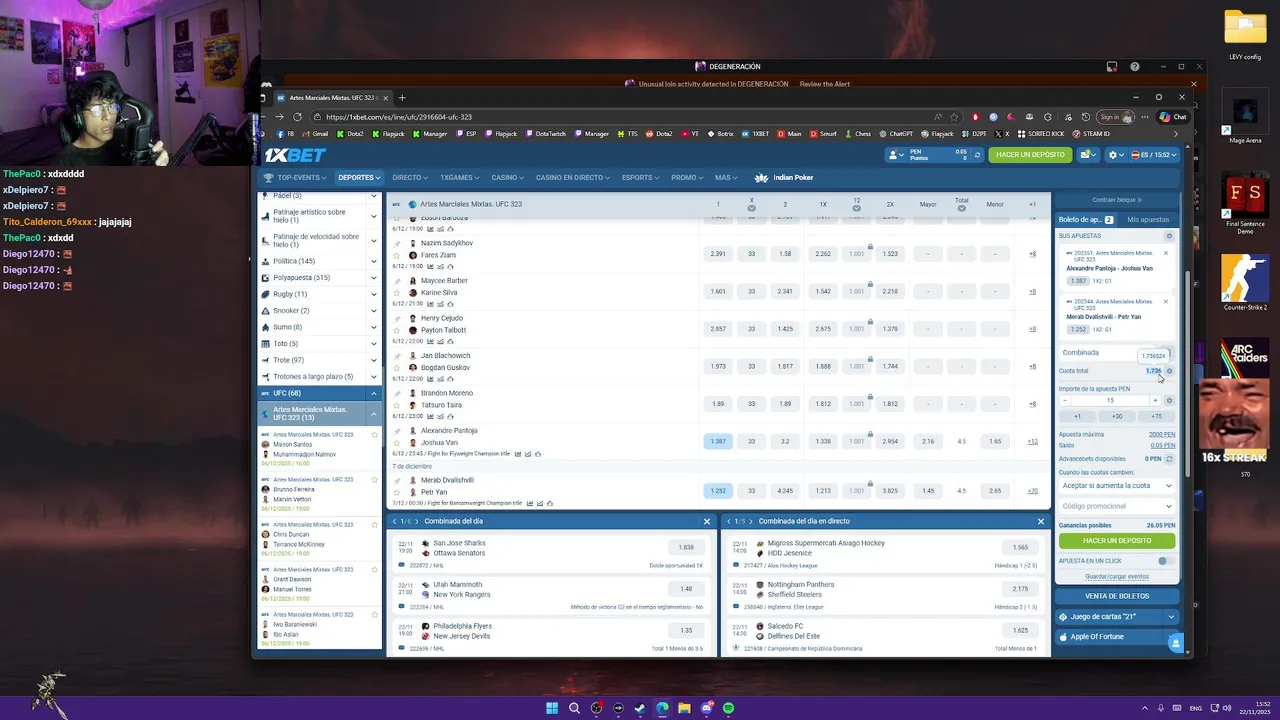Select odds 1.973 for Jan Blachowich
The width and height of the screenshot is (1280, 720).
[718, 366]
